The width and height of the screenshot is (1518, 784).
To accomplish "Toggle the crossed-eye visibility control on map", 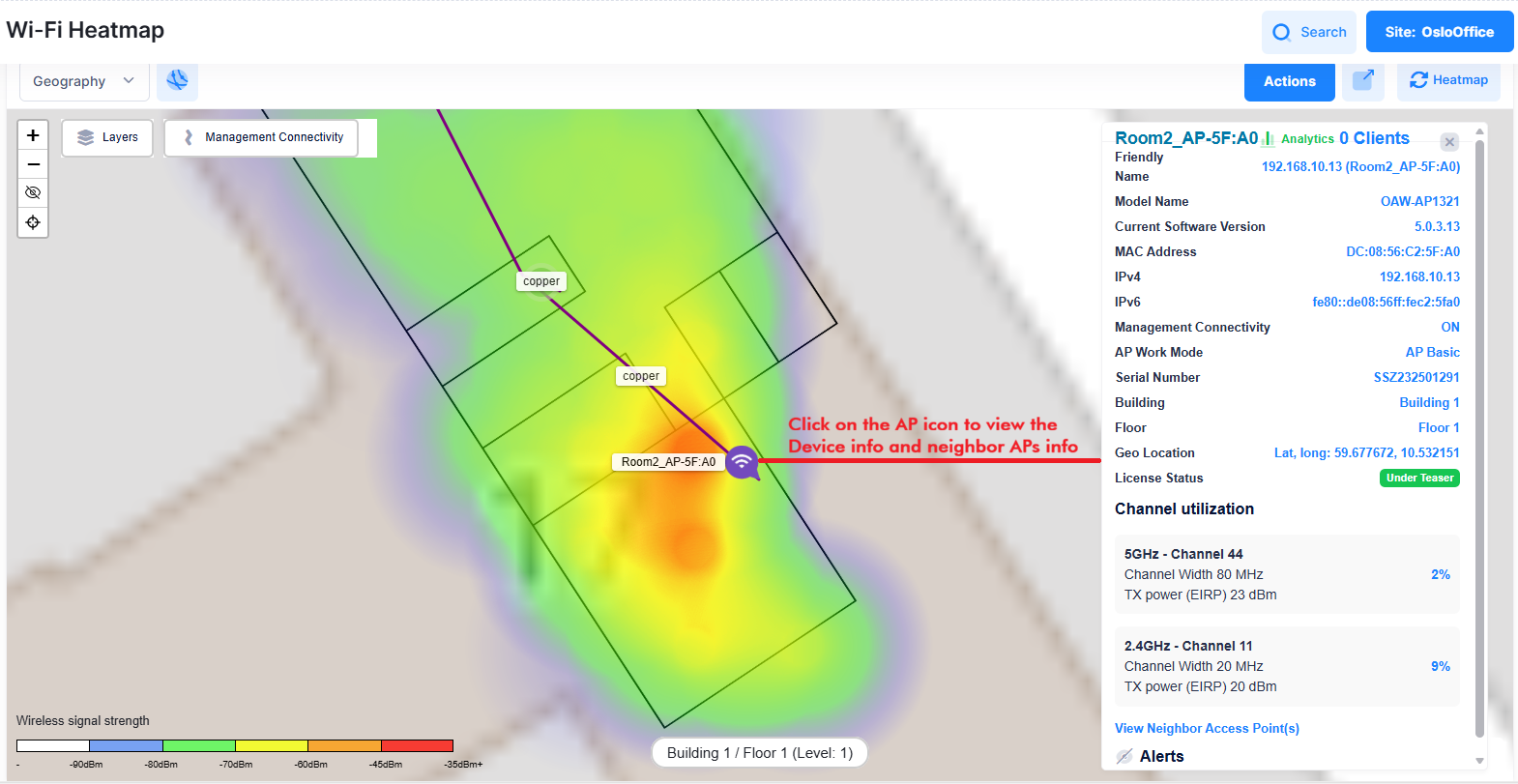I will pyautogui.click(x=33, y=193).
